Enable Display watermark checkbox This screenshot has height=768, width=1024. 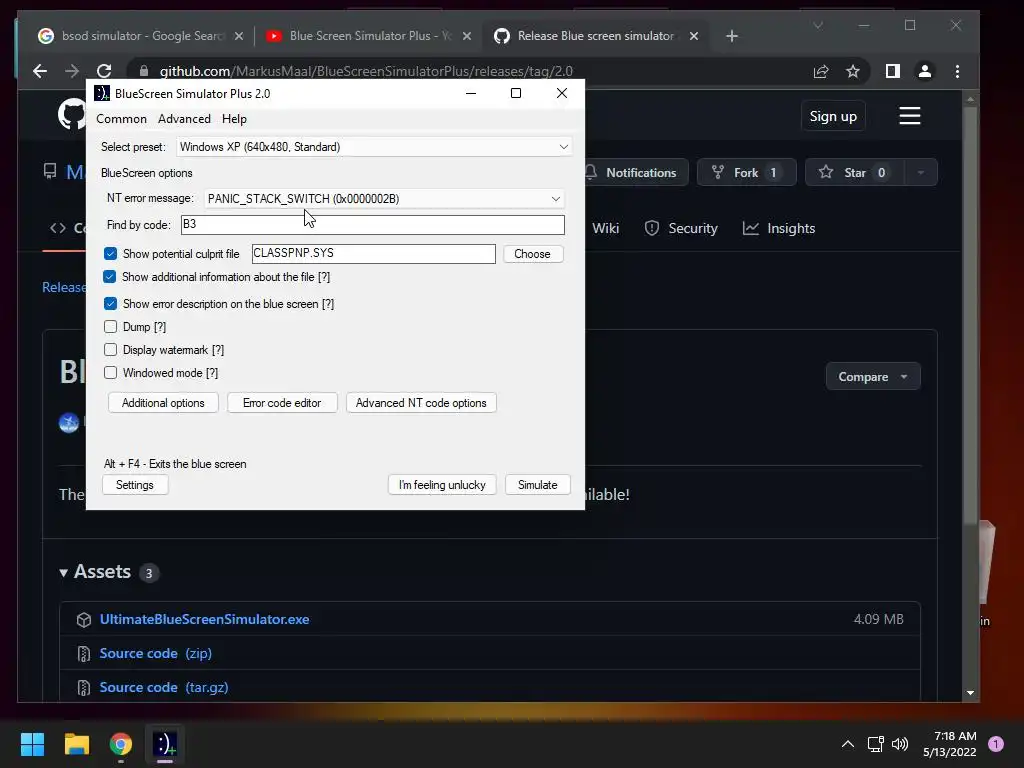[110, 349]
